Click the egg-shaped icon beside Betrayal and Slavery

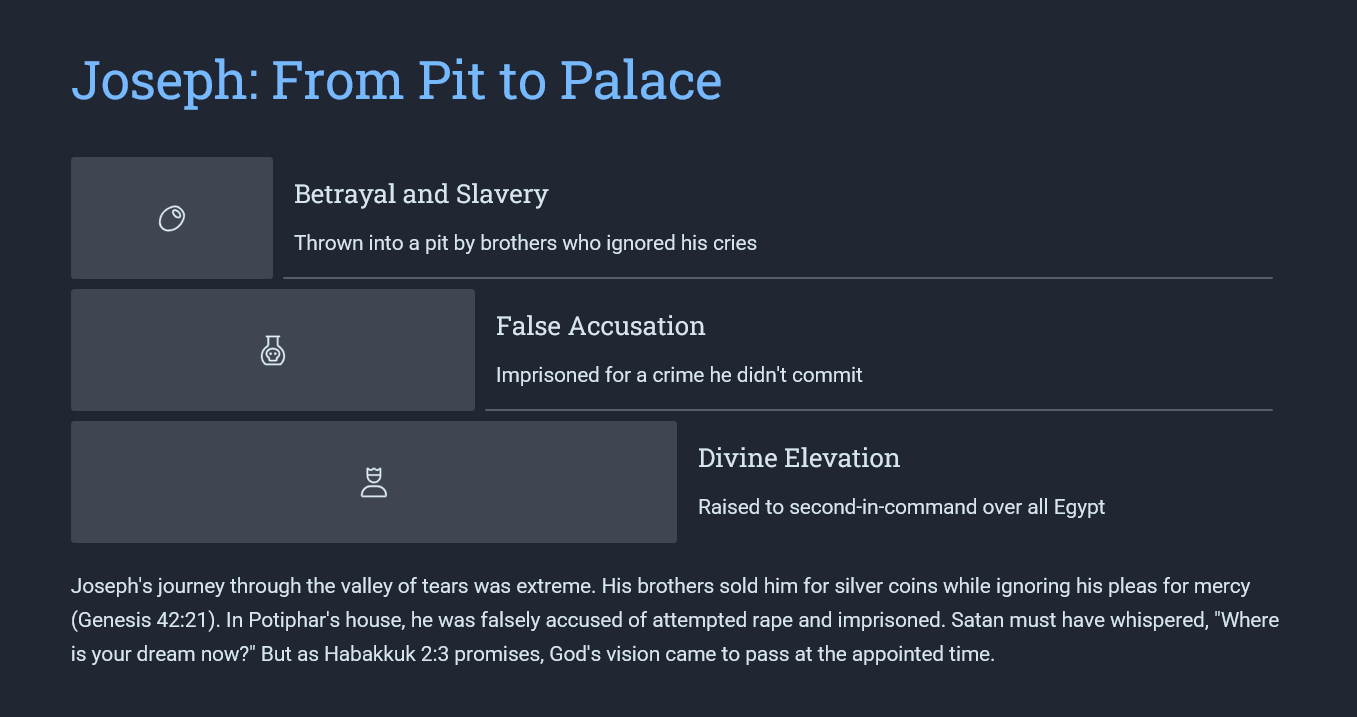click(172, 218)
